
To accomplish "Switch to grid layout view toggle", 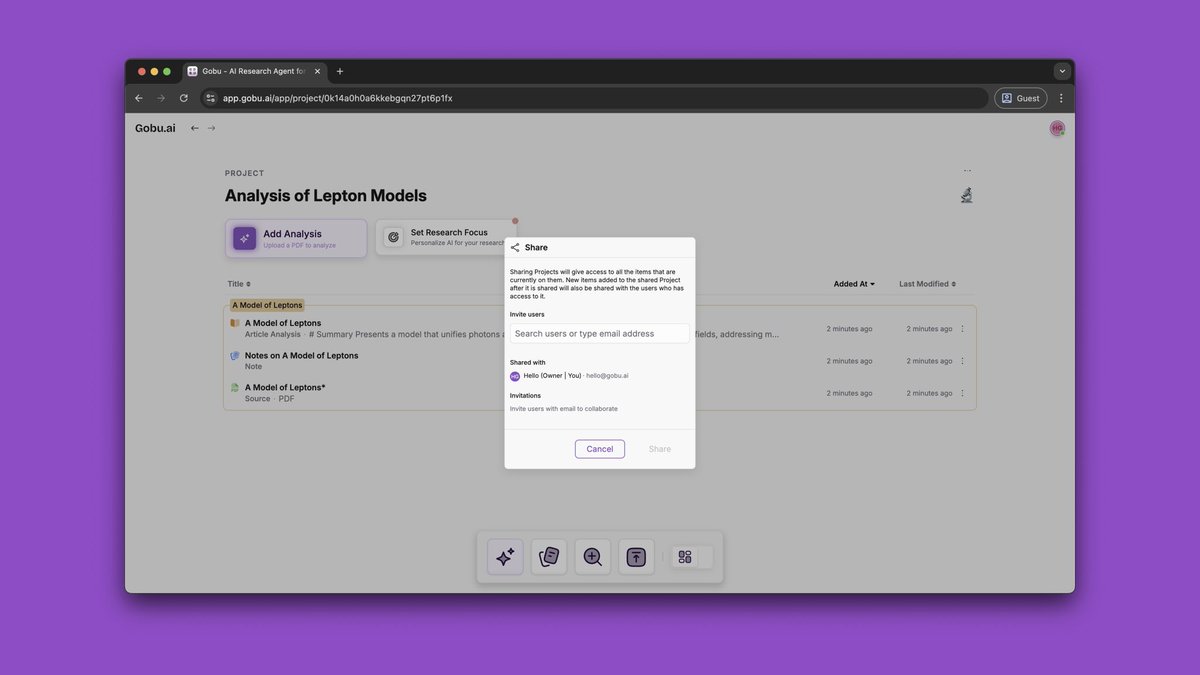I will [x=685, y=557].
